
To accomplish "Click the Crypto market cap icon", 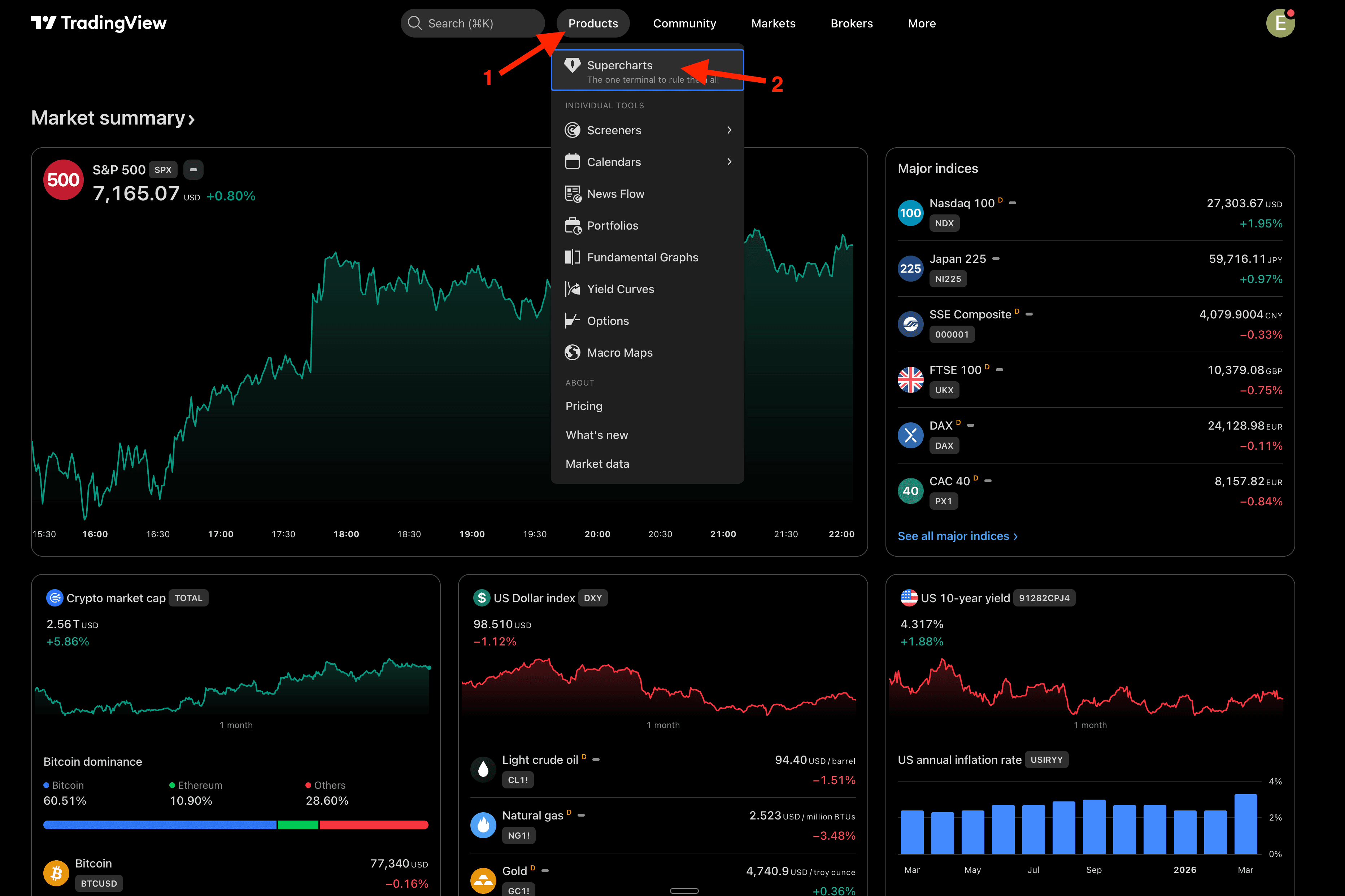I will pos(54,598).
